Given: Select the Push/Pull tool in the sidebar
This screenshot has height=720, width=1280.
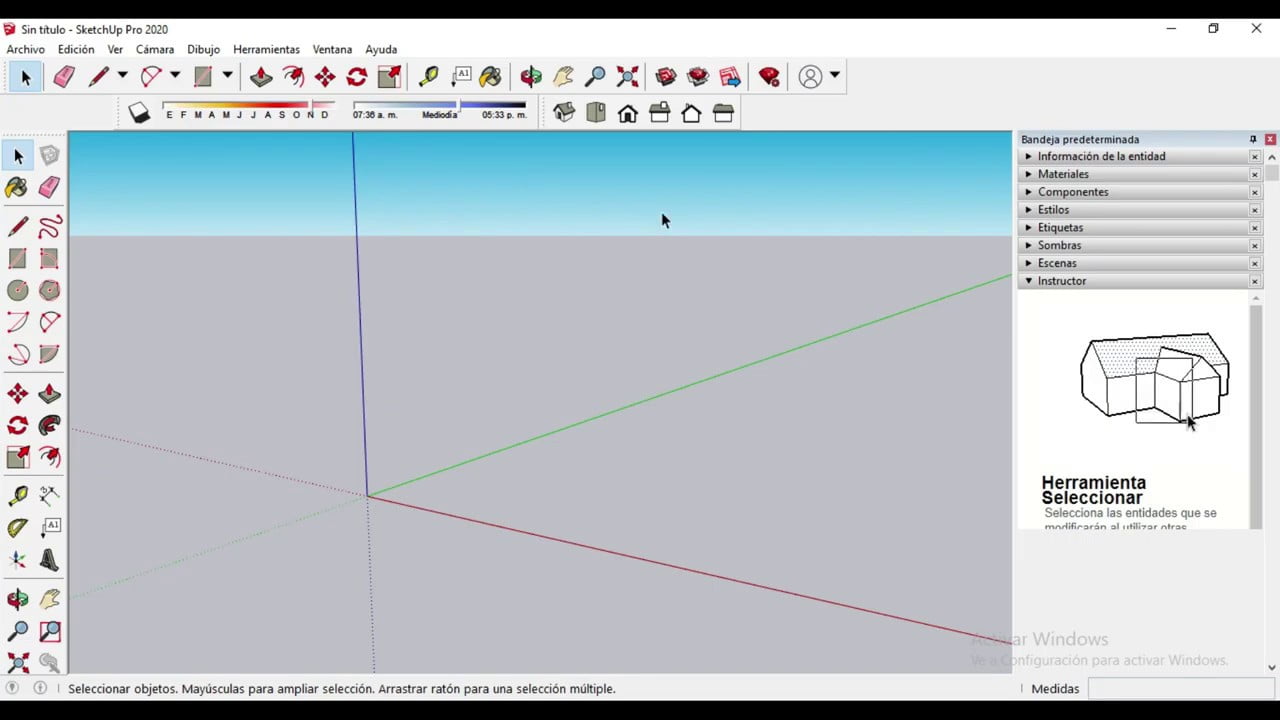Looking at the screenshot, I should [x=49, y=393].
